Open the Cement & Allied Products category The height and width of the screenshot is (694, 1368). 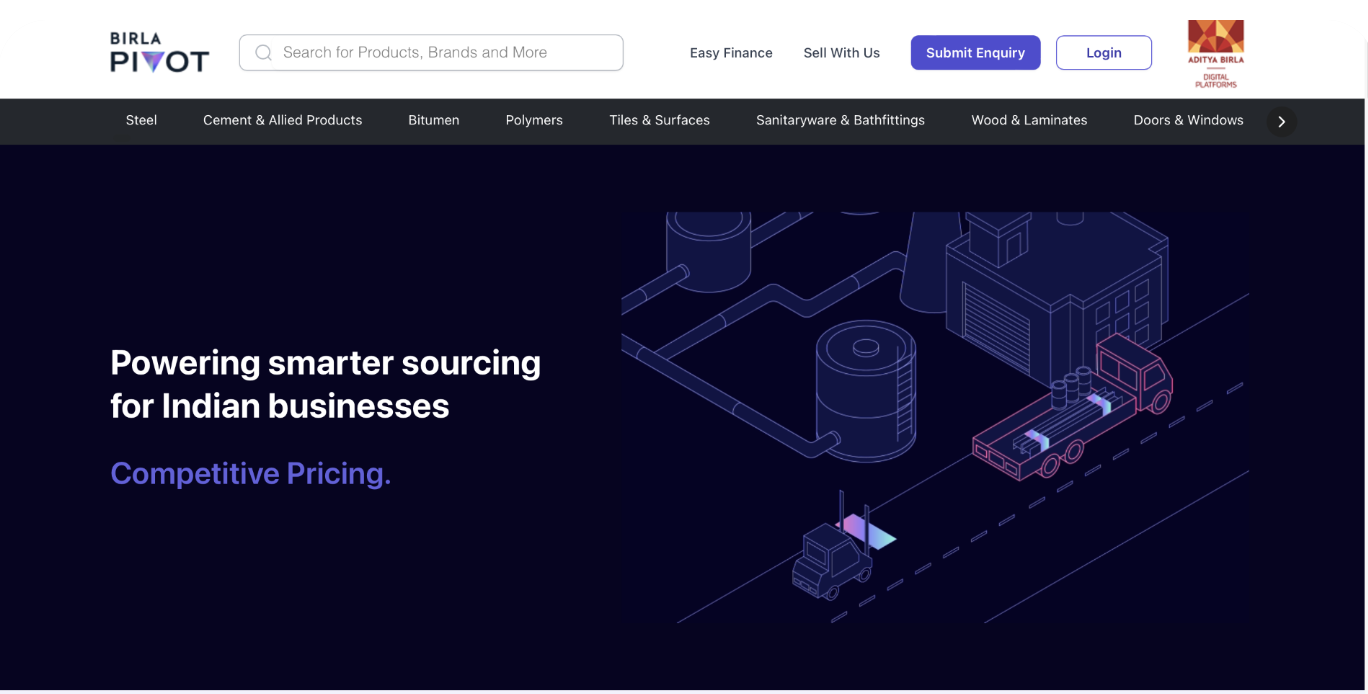(x=283, y=120)
